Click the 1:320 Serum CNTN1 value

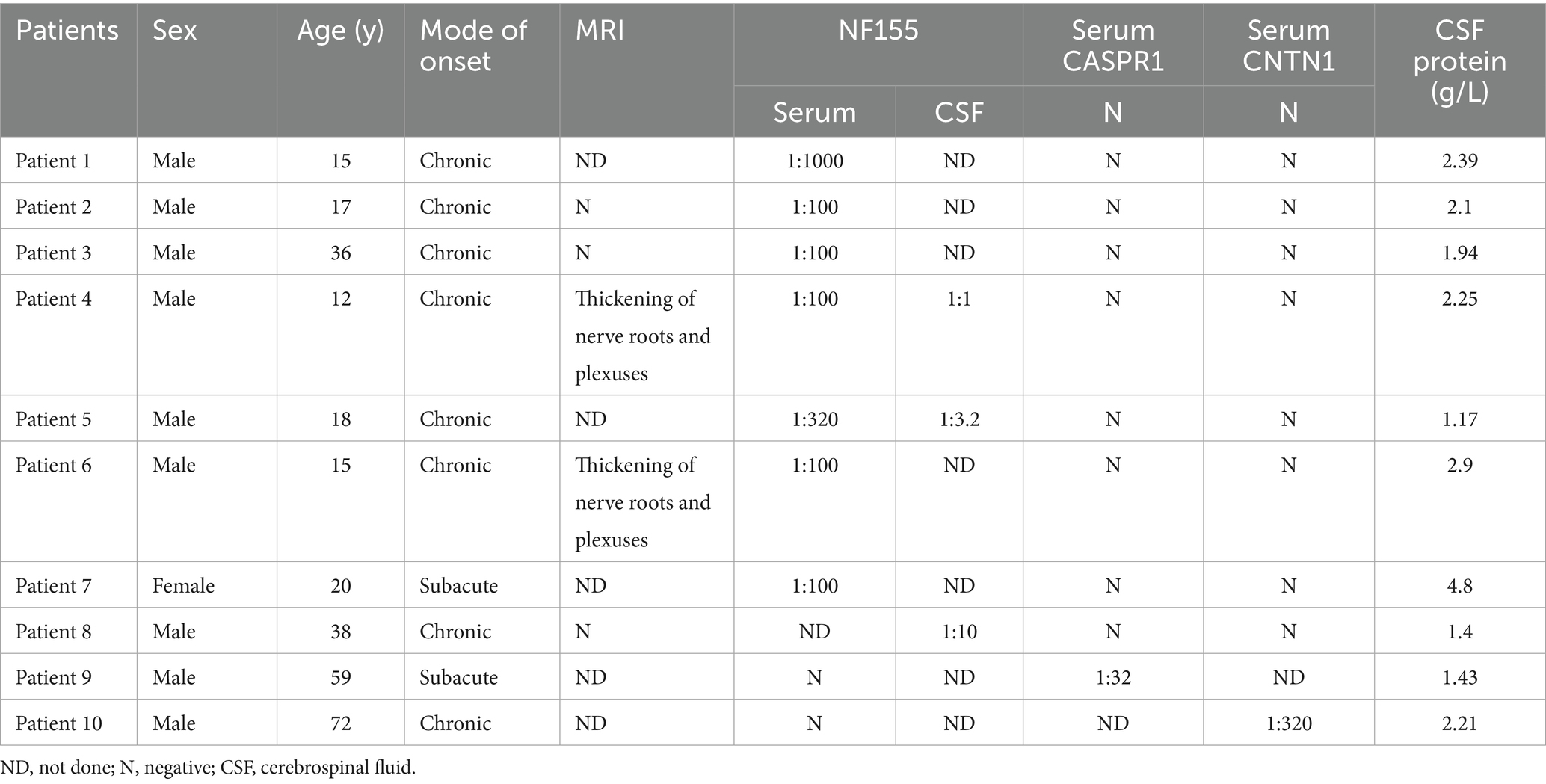point(1288,723)
